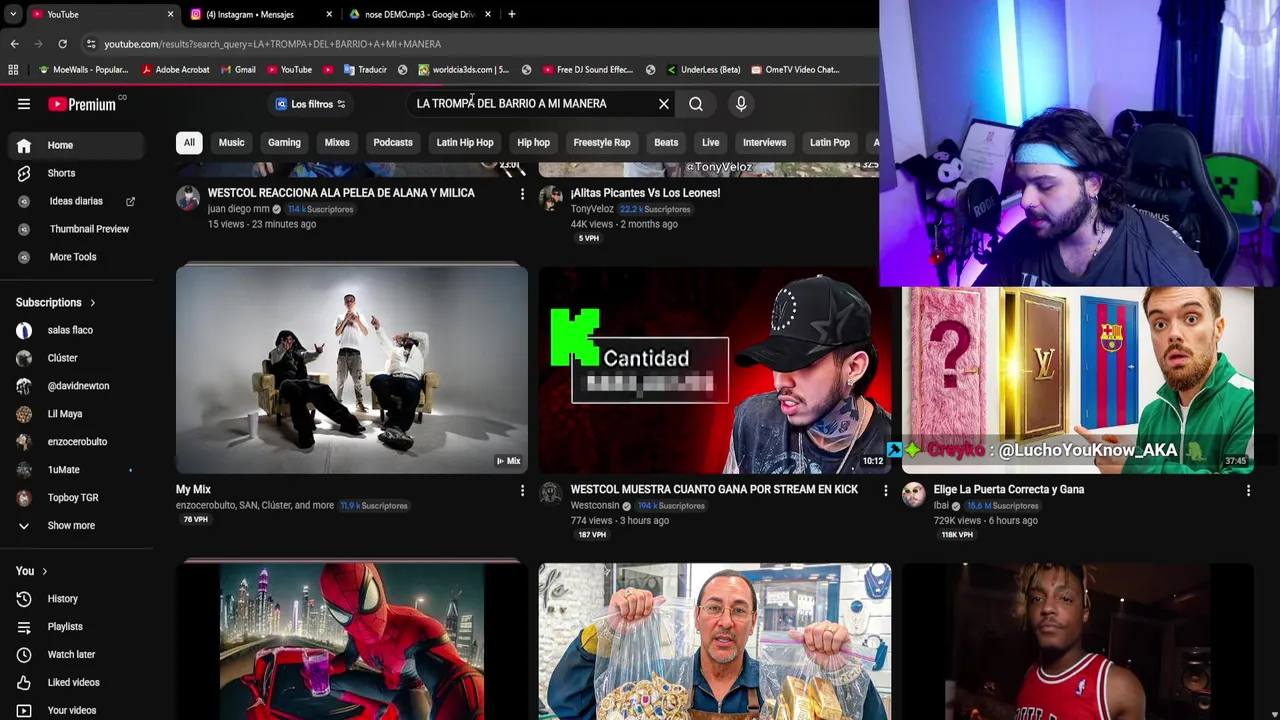The width and height of the screenshot is (1280, 720).
Task: Open More Tools sidebar item
Action: 76,257
